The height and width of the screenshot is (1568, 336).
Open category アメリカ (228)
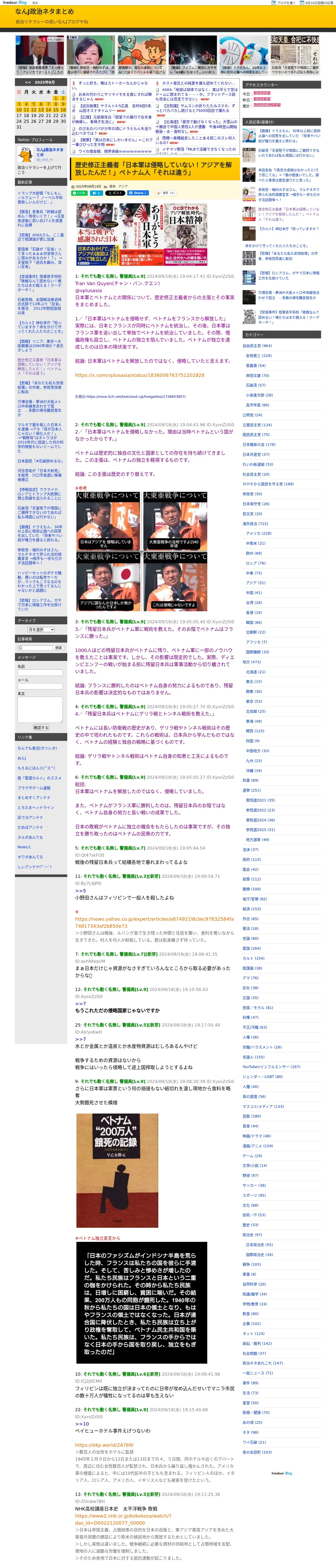(259, 533)
